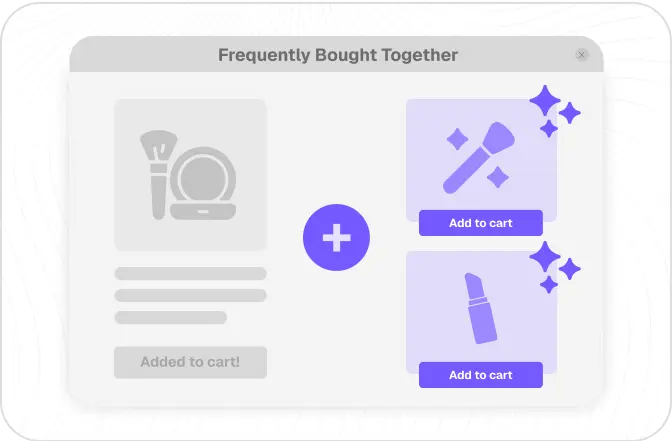Add the lipstick product to cart

[x=480, y=375]
